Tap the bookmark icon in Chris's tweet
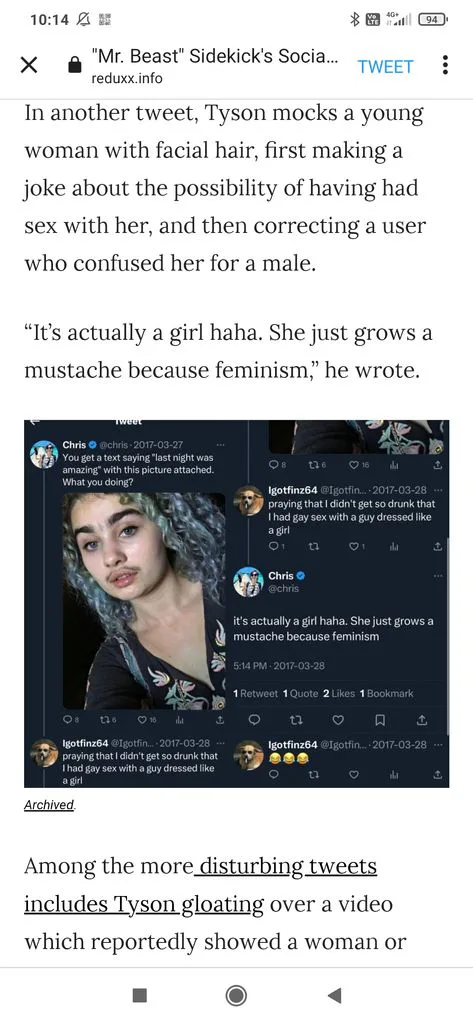Image resolution: width=473 pixels, height=1024 pixels. pos(380,720)
